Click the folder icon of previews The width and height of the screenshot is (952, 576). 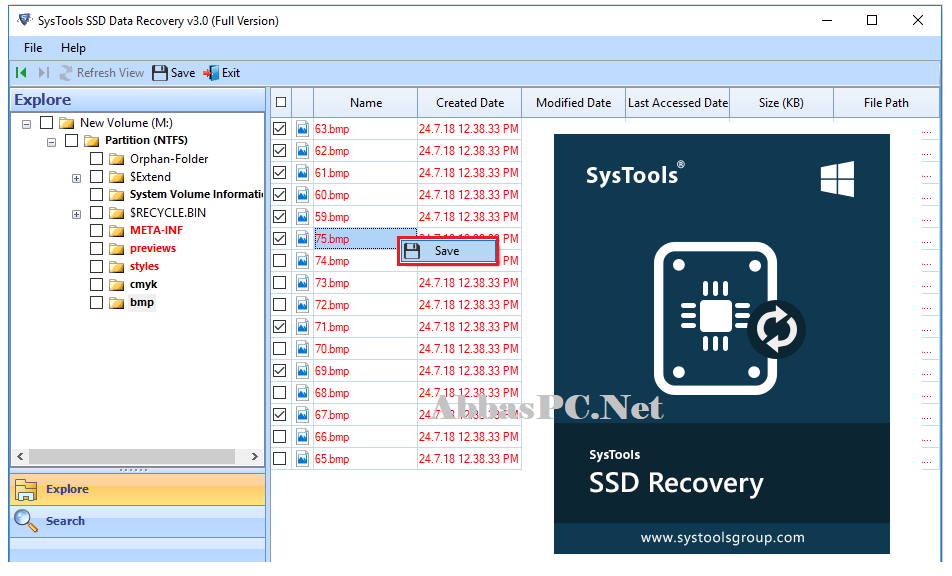pos(117,249)
